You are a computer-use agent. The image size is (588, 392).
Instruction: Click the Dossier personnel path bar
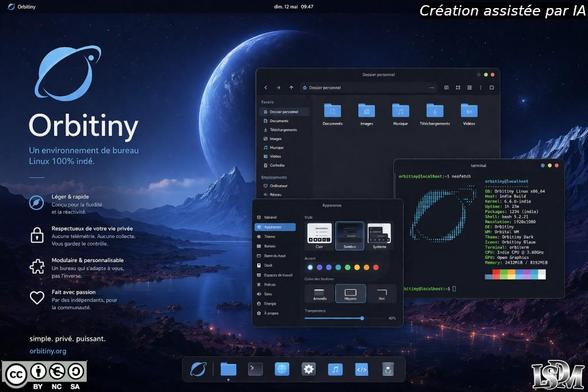368,87
